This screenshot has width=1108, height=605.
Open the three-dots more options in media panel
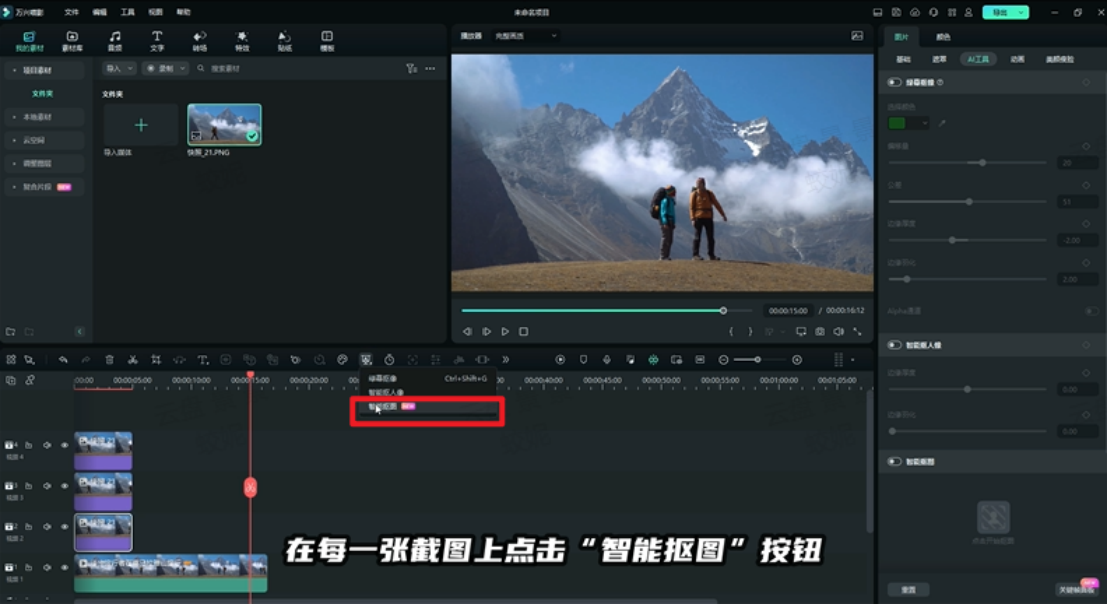coord(430,69)
